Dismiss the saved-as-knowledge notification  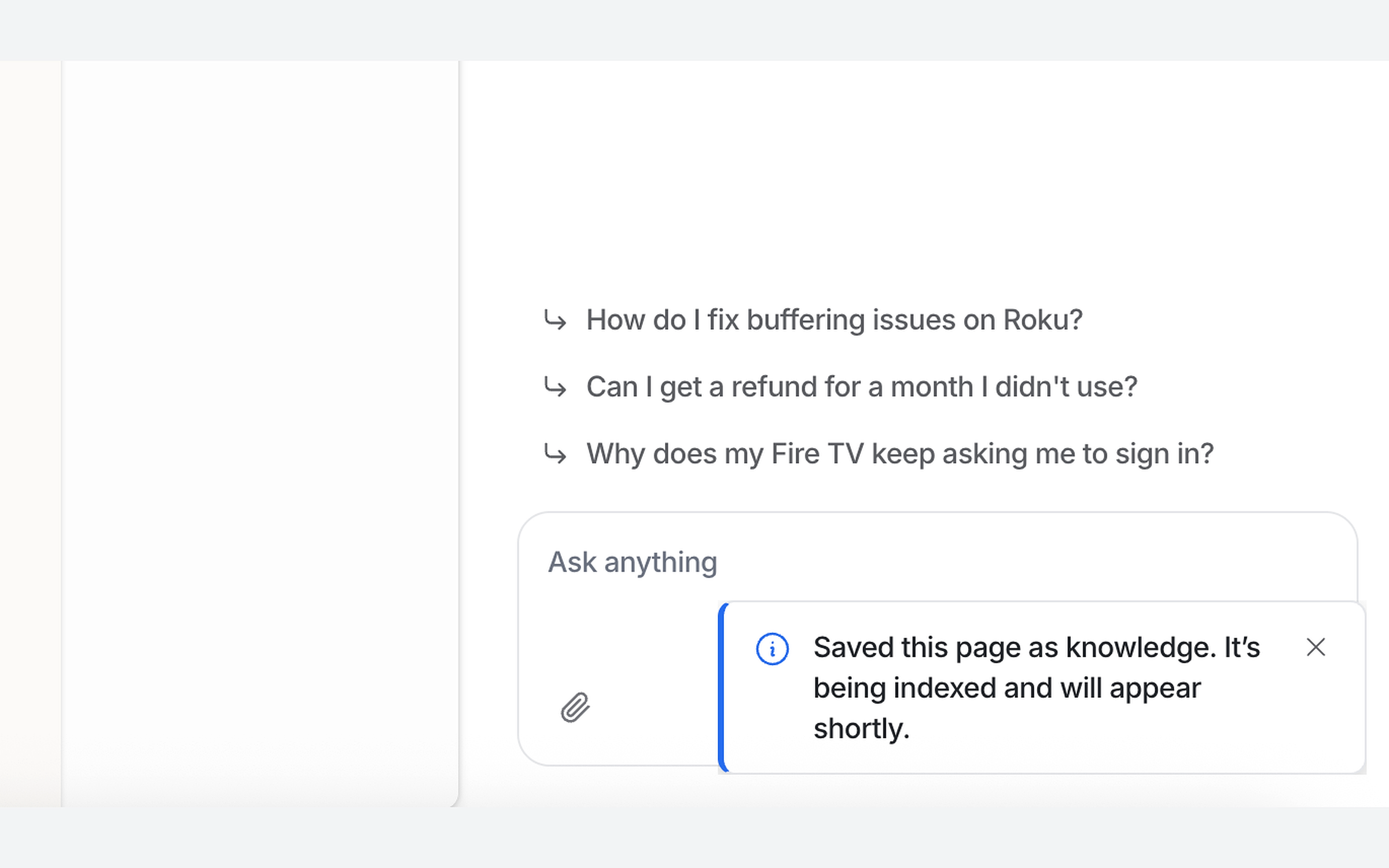click(x=1315, y=647)
